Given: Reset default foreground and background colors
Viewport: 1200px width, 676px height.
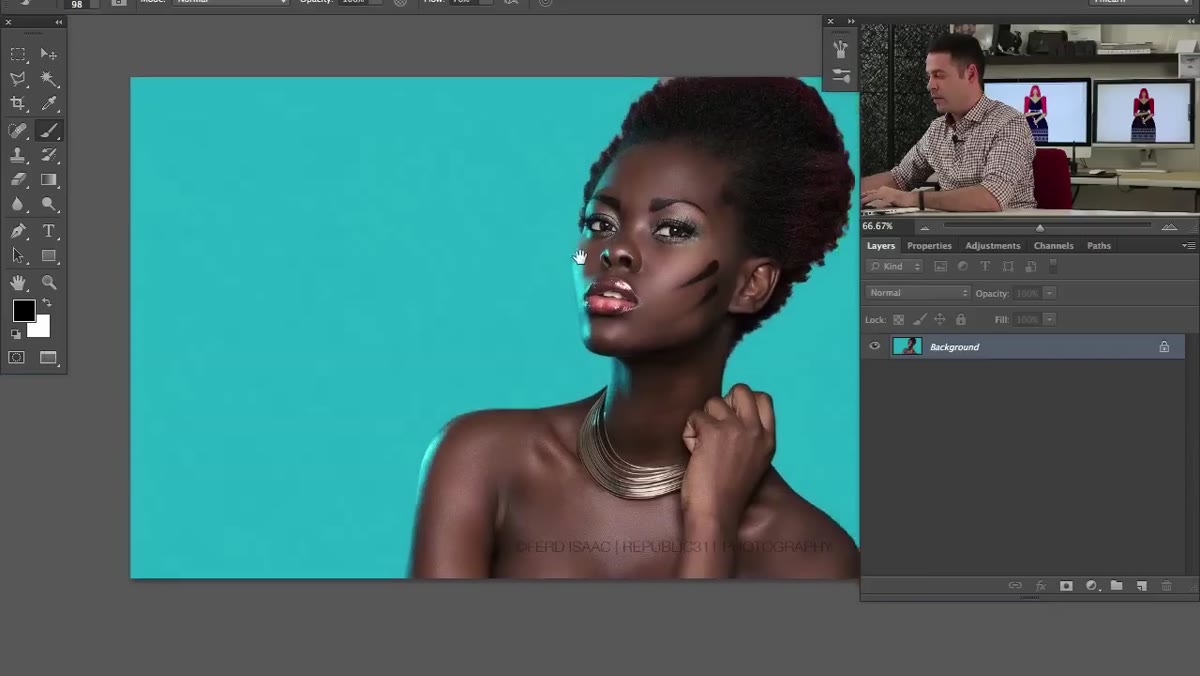Looking at the screenshot, I should point(16,334).
